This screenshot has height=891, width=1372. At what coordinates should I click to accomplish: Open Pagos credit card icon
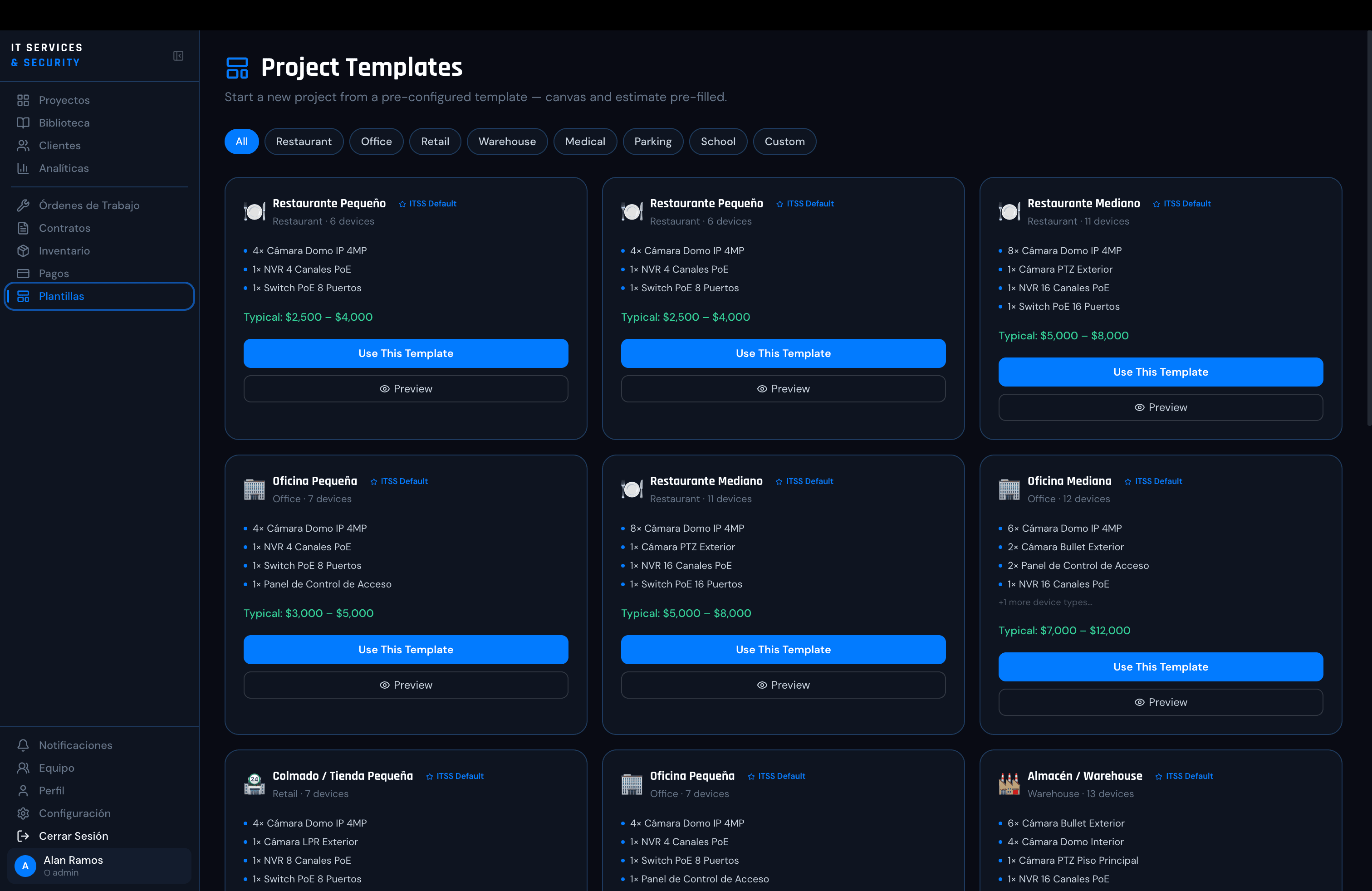tap(23, 273)
